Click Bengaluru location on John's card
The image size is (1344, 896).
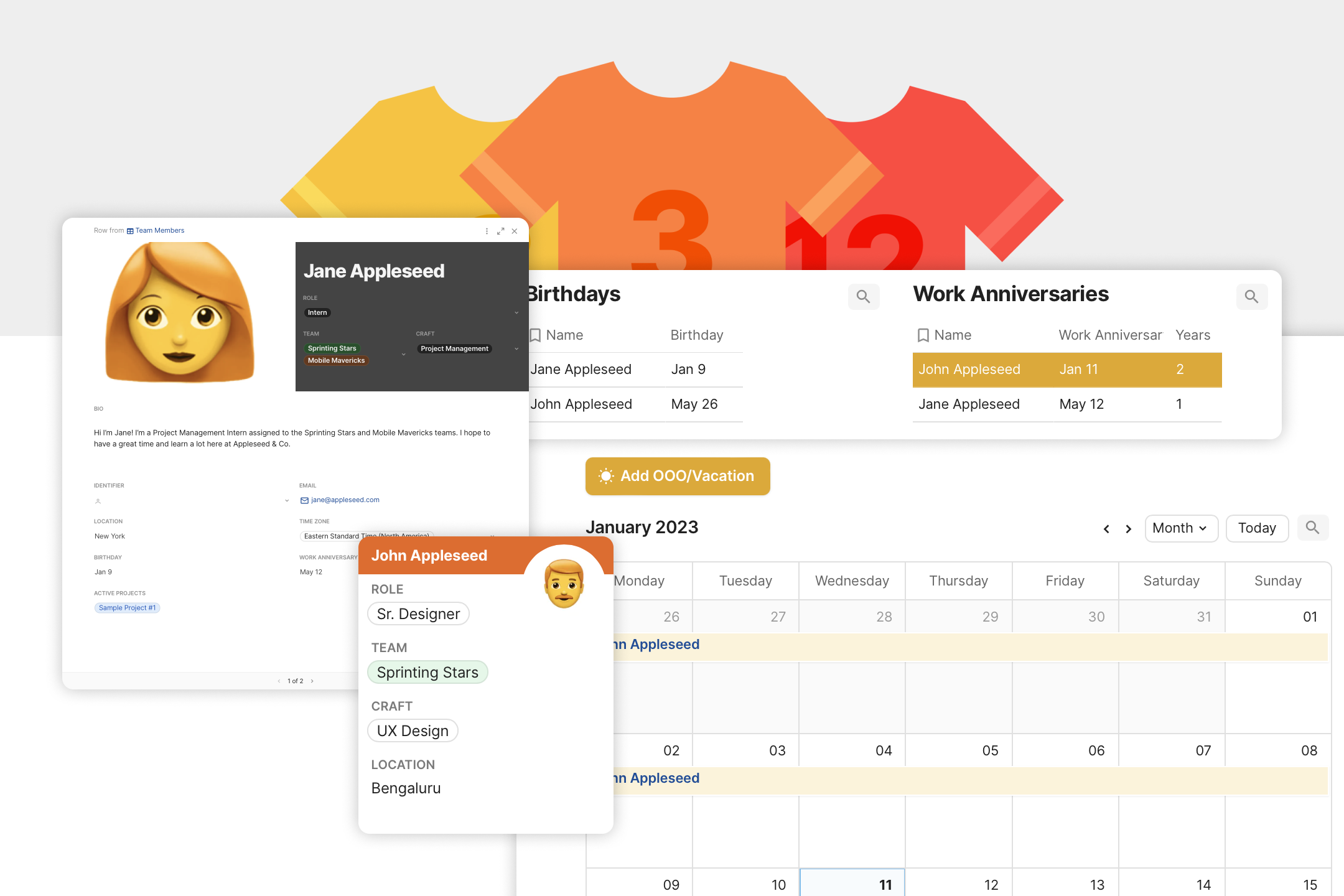pos(406,788)
